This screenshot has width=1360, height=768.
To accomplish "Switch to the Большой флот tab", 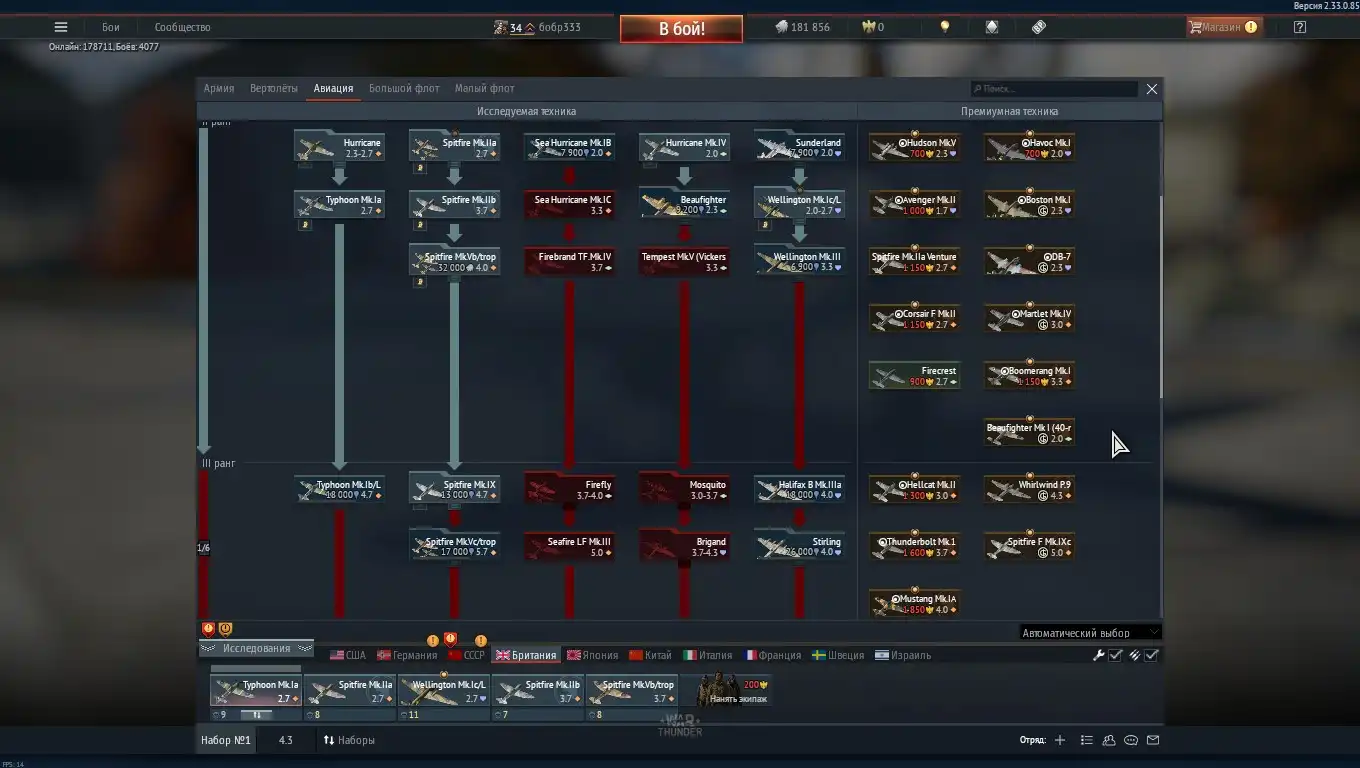I will (x=404, y=88).
